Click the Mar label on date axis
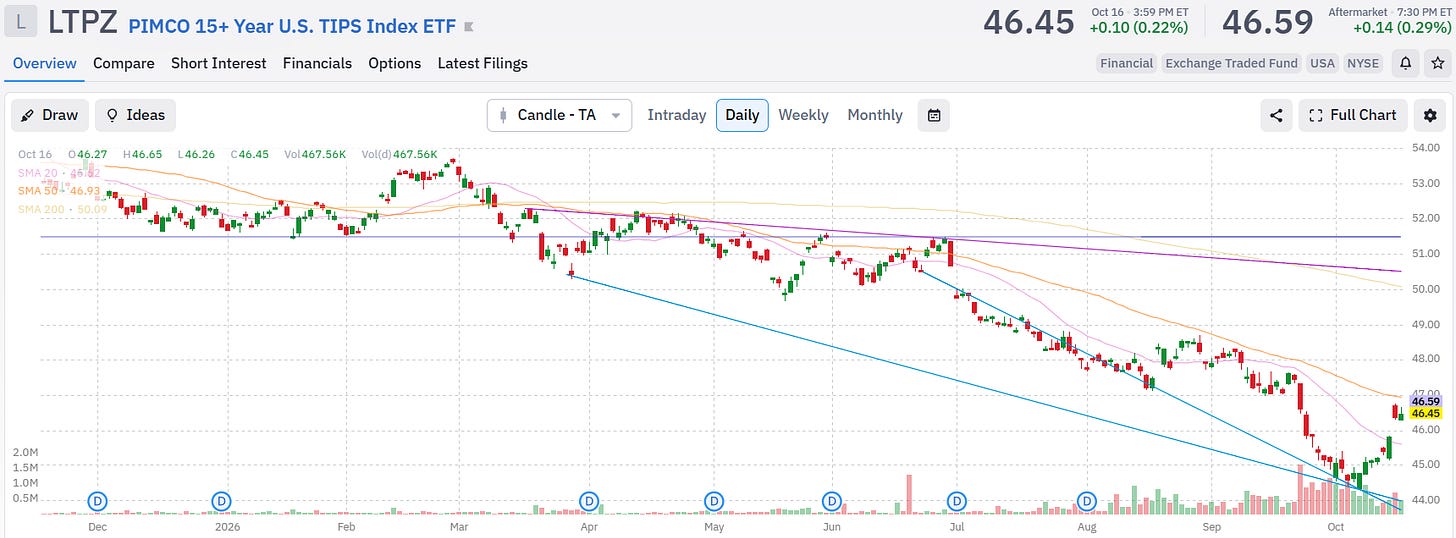This screenshot has width=1456, height=538. click(x=459, y=525)
